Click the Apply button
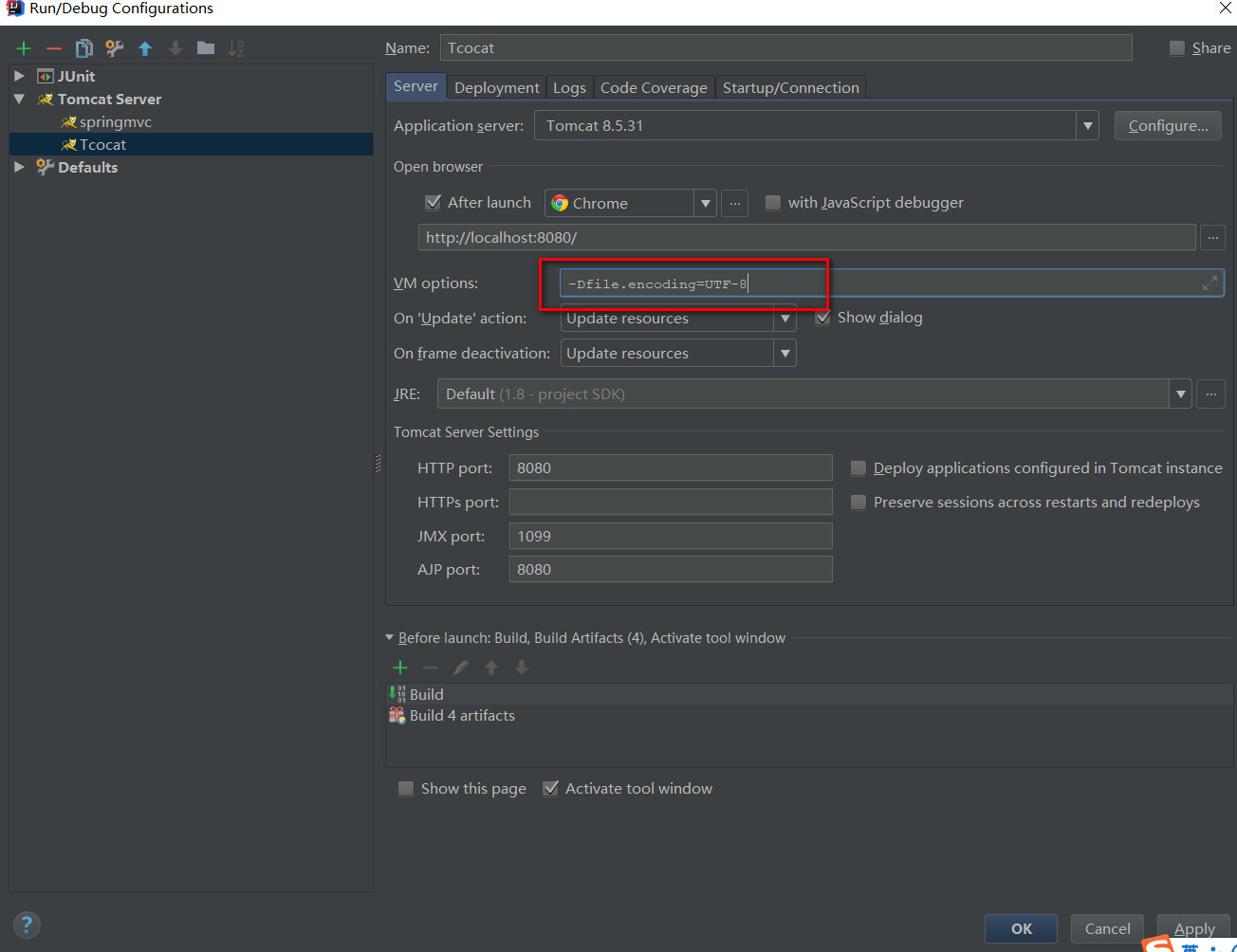Image resolution: width=1237 pixels, height=952 pixels. point(1194,928)
